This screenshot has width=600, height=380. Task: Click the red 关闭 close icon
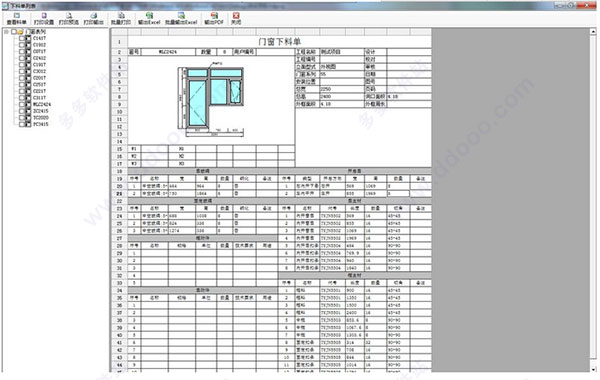236,16
